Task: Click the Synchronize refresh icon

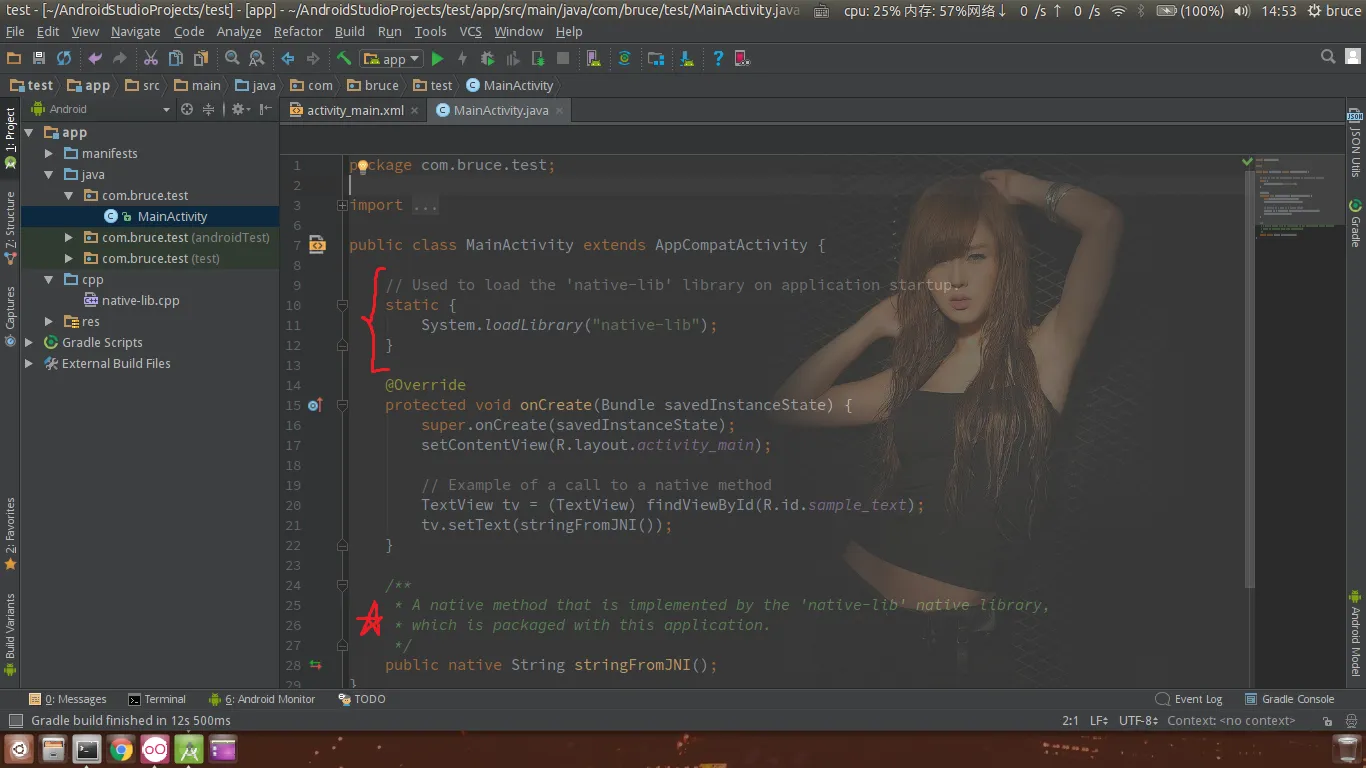Action: click(x=64, y=59)
